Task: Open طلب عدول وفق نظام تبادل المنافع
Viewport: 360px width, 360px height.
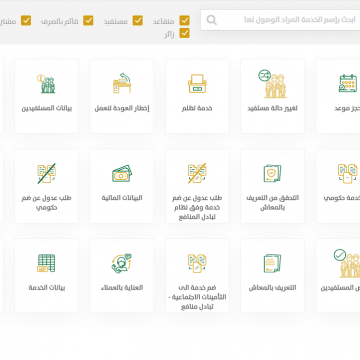Action: click(x=197, y=186)
